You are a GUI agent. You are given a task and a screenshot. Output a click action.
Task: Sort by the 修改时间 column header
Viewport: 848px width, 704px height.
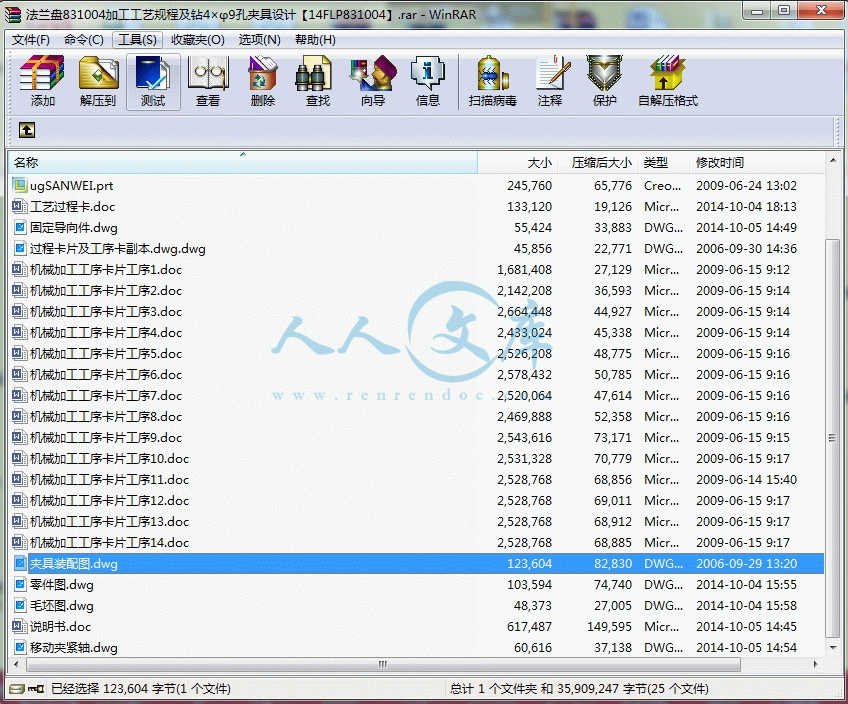point(757,163)
